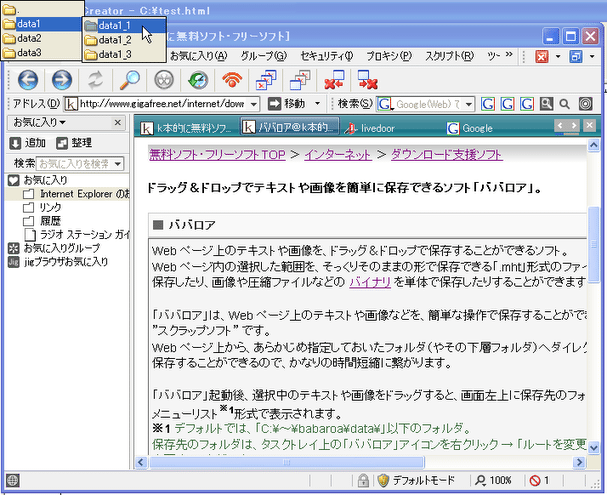
Task: Open the address bar dropdown arrow
Action: [254, 104]
